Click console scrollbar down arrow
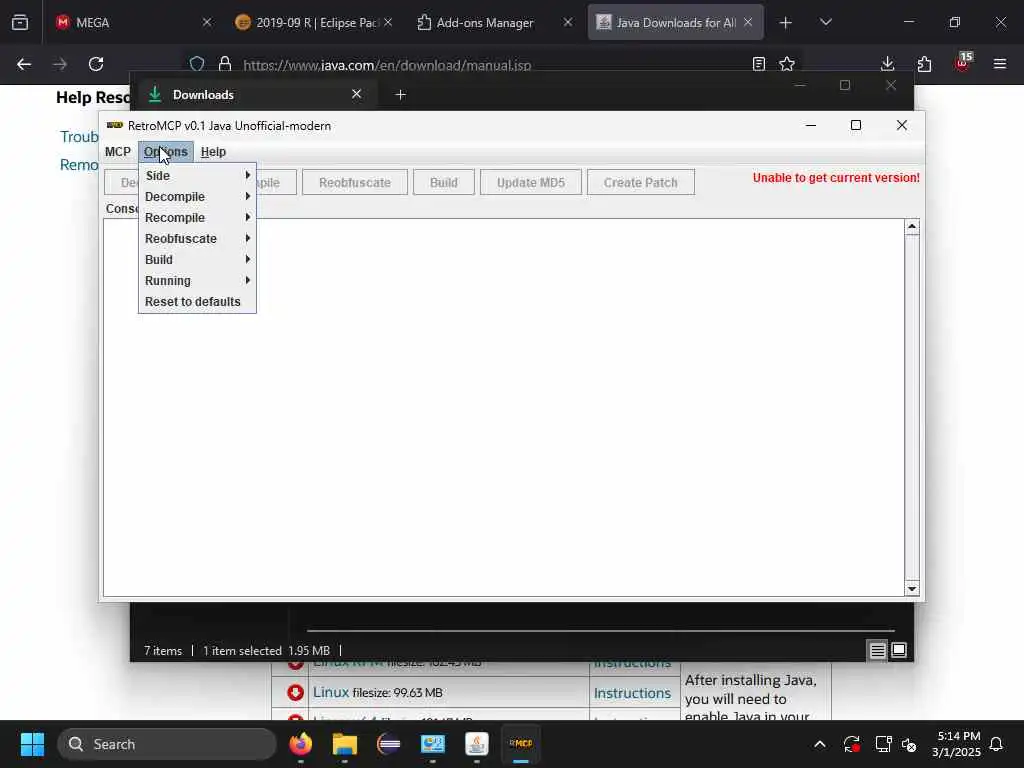Viewport: 1024px width, 768px height. pos(912,588)
